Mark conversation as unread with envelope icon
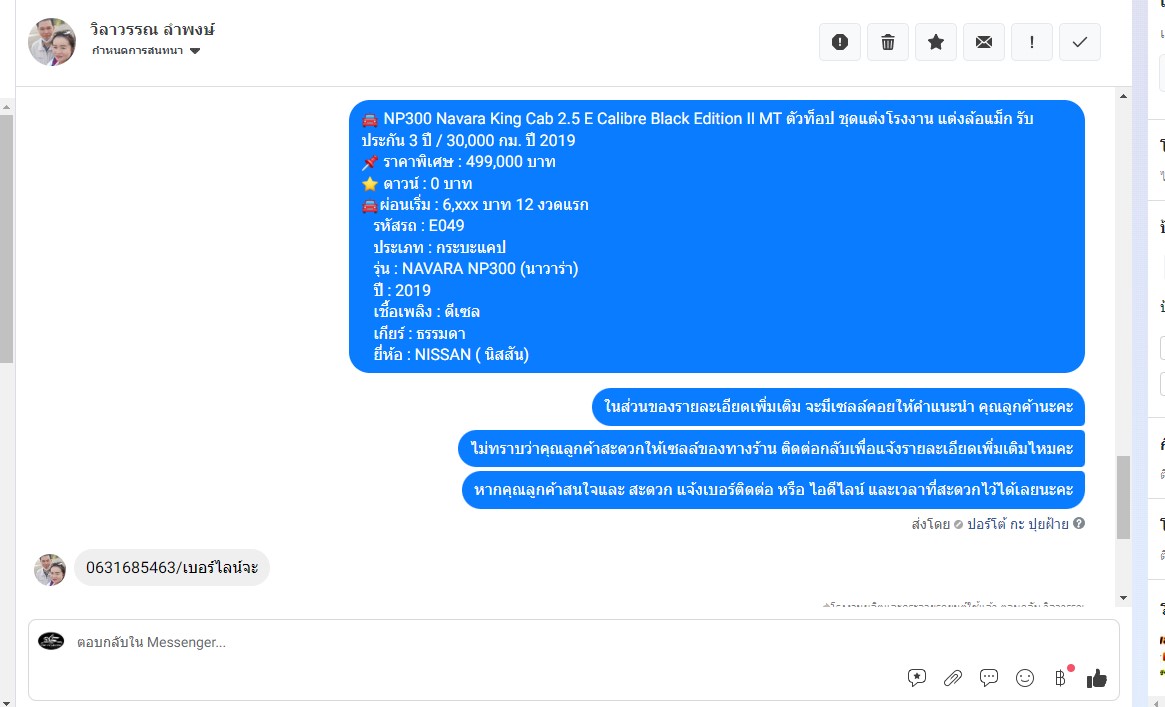Screen dimensions: 1165x707 point(984,42)
